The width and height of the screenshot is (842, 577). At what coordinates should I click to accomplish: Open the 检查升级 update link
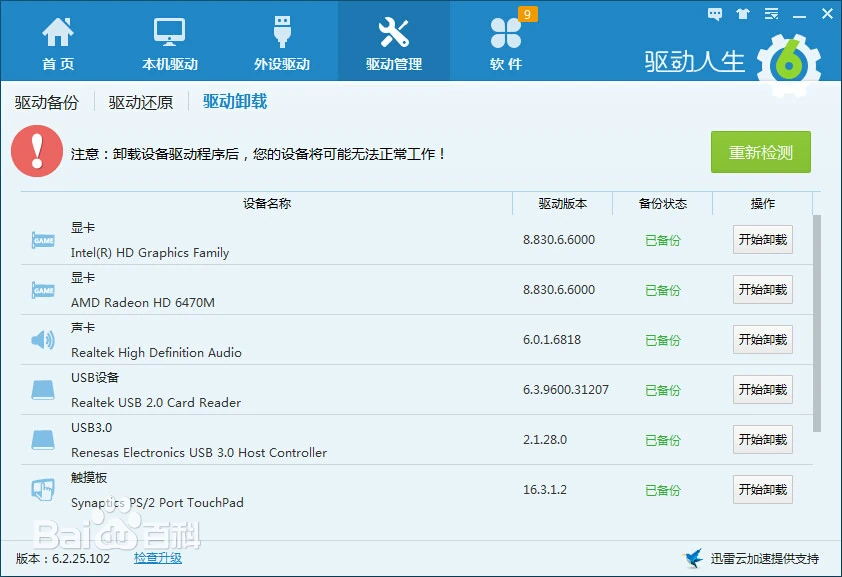(157, 560)
